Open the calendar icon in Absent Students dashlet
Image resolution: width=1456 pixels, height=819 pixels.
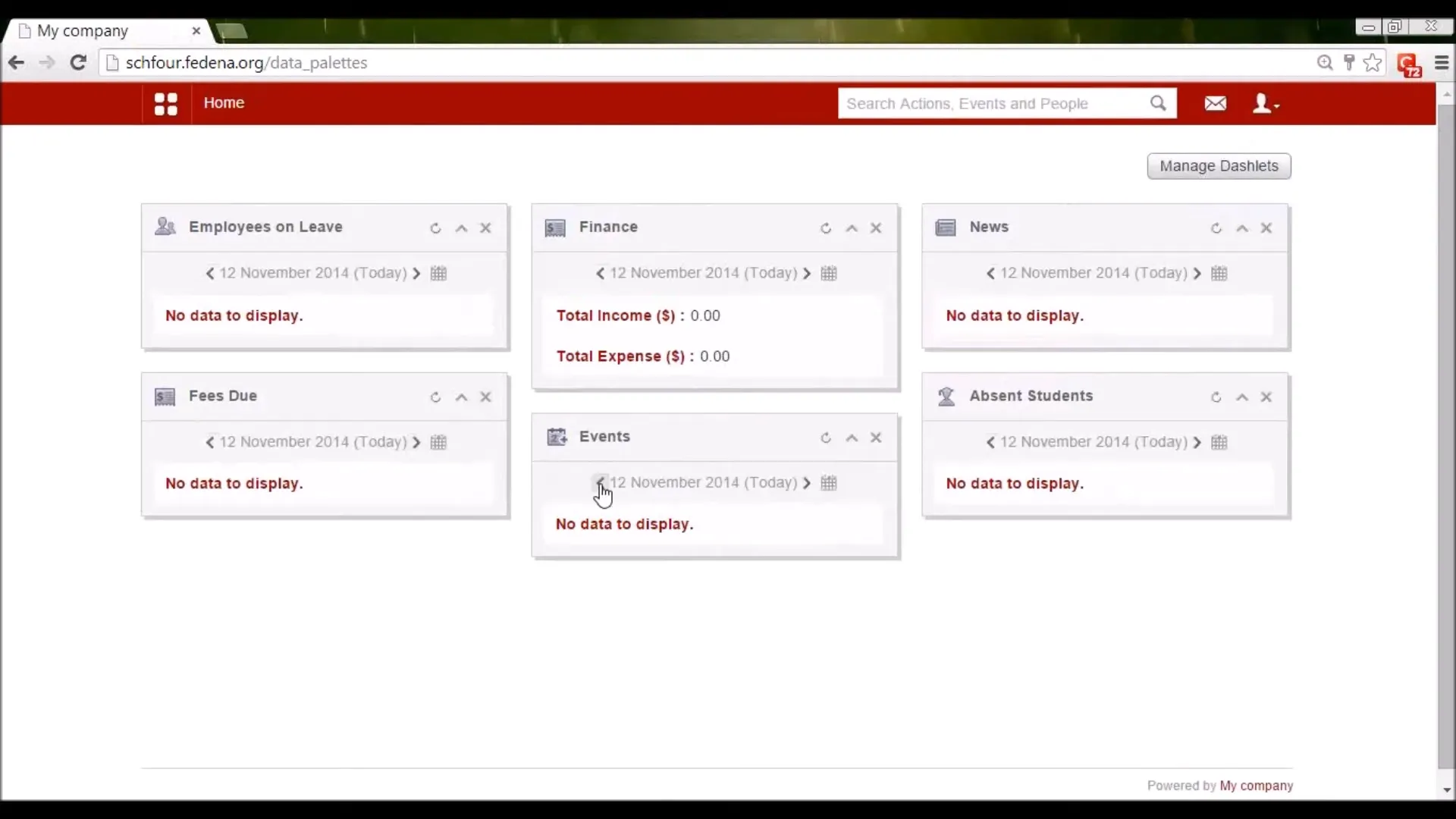1219,442
